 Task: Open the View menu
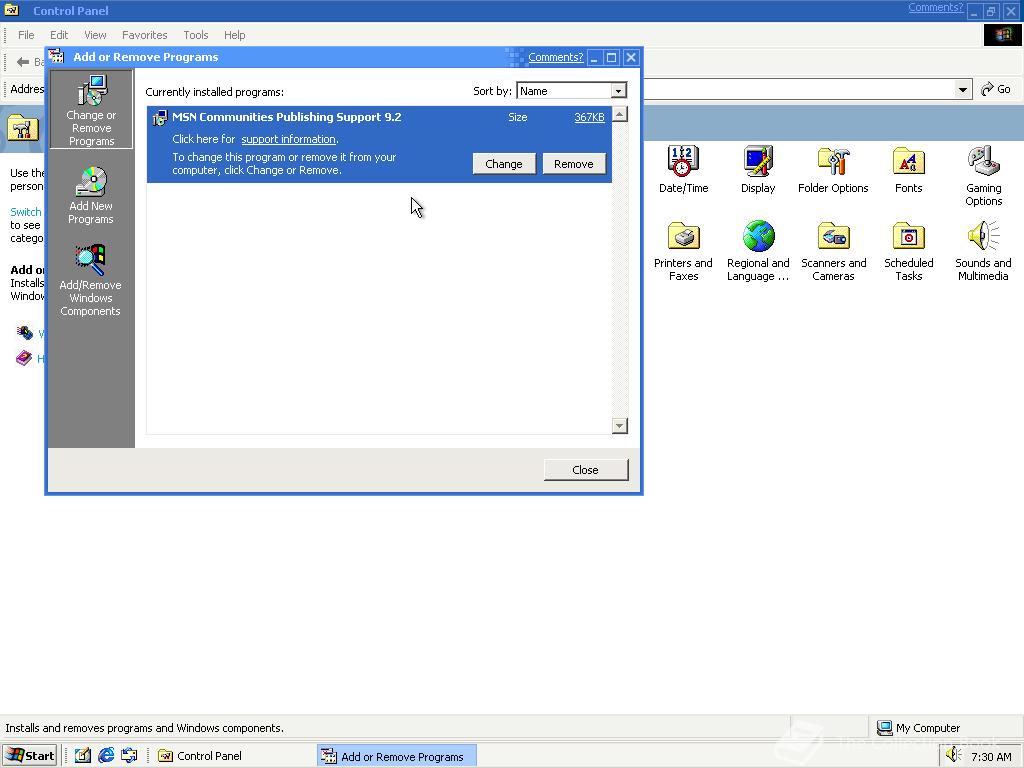[95, 35]
